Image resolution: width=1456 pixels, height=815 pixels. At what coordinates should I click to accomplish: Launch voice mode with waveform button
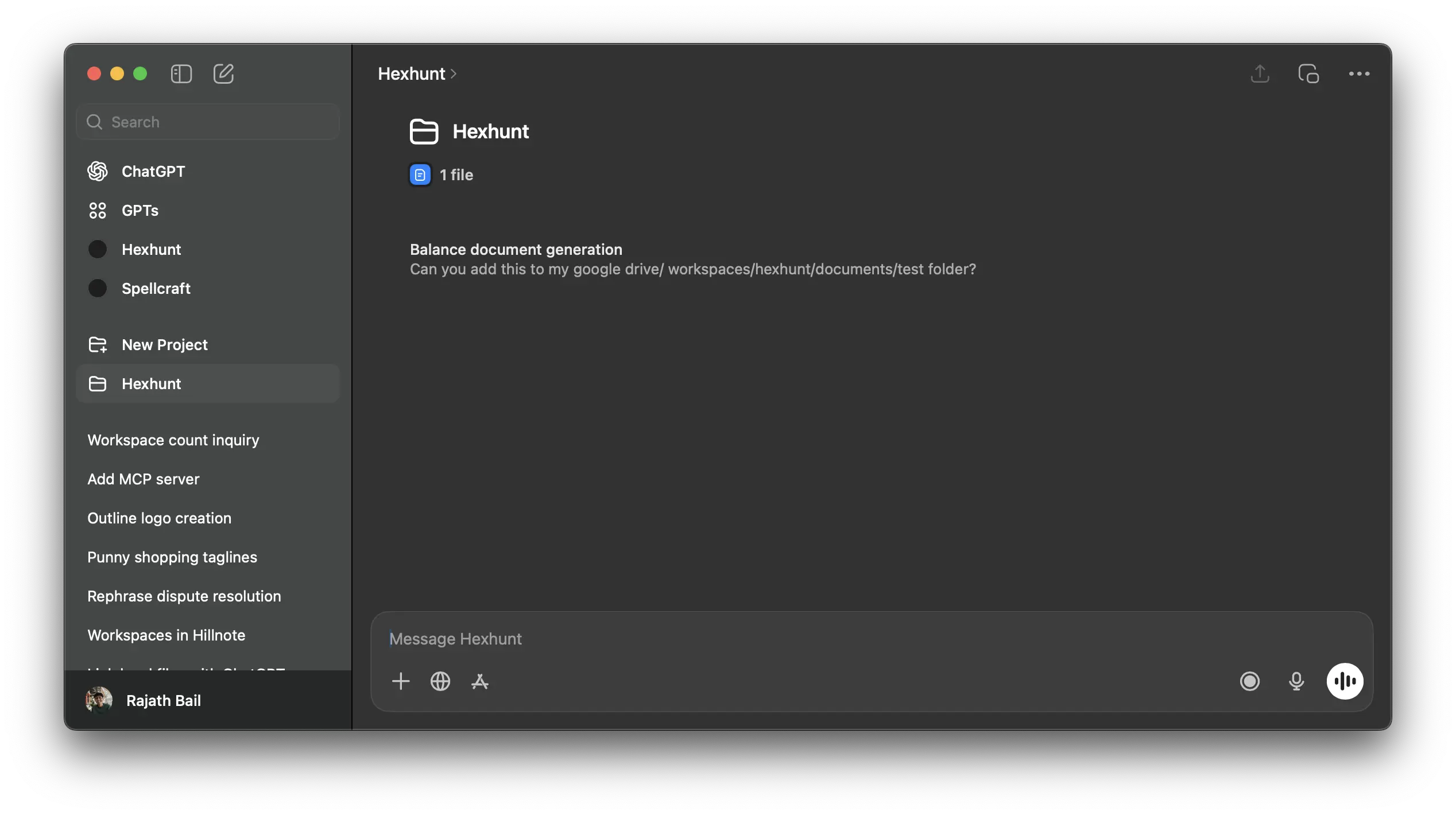pyautogui.click(x=1345, y=681)
